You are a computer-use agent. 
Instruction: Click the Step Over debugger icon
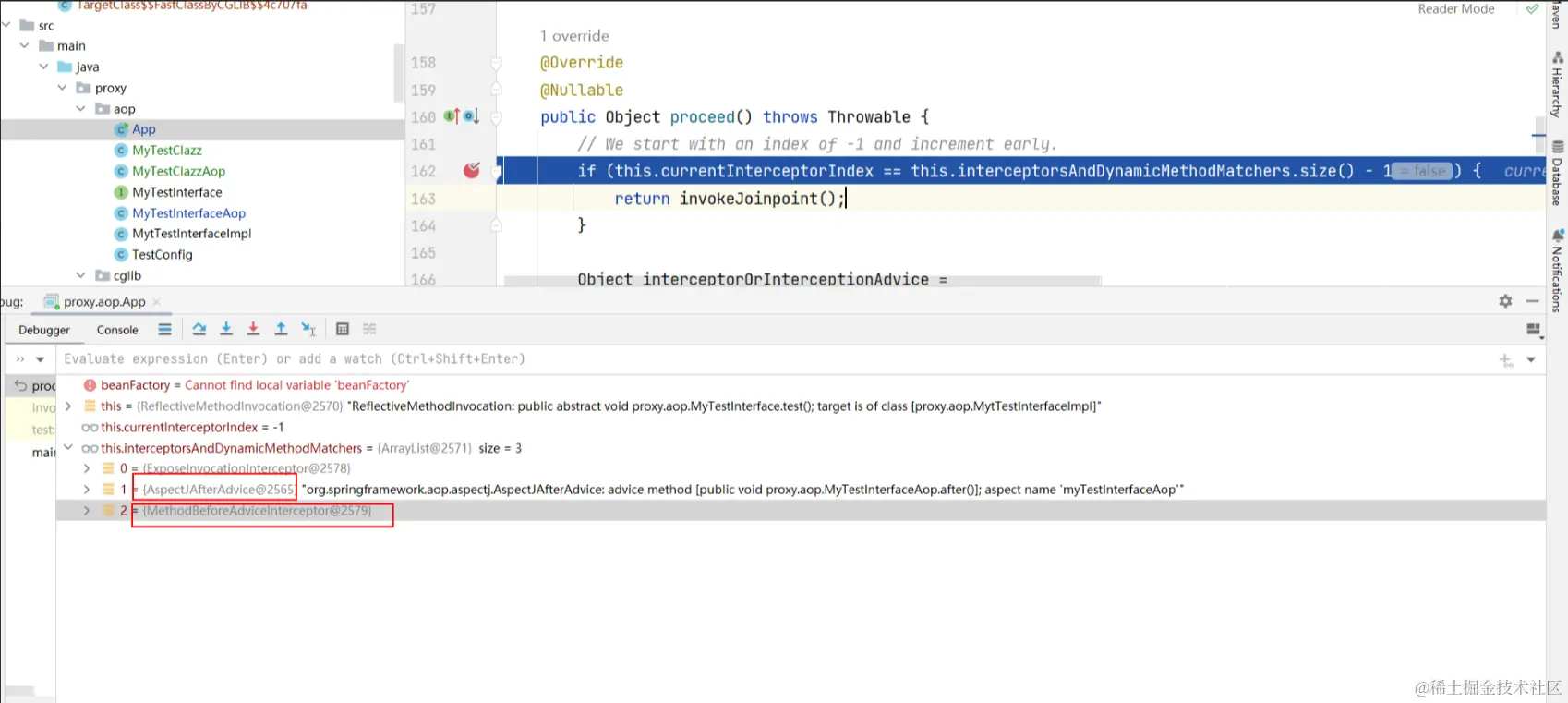click(199, 329)
